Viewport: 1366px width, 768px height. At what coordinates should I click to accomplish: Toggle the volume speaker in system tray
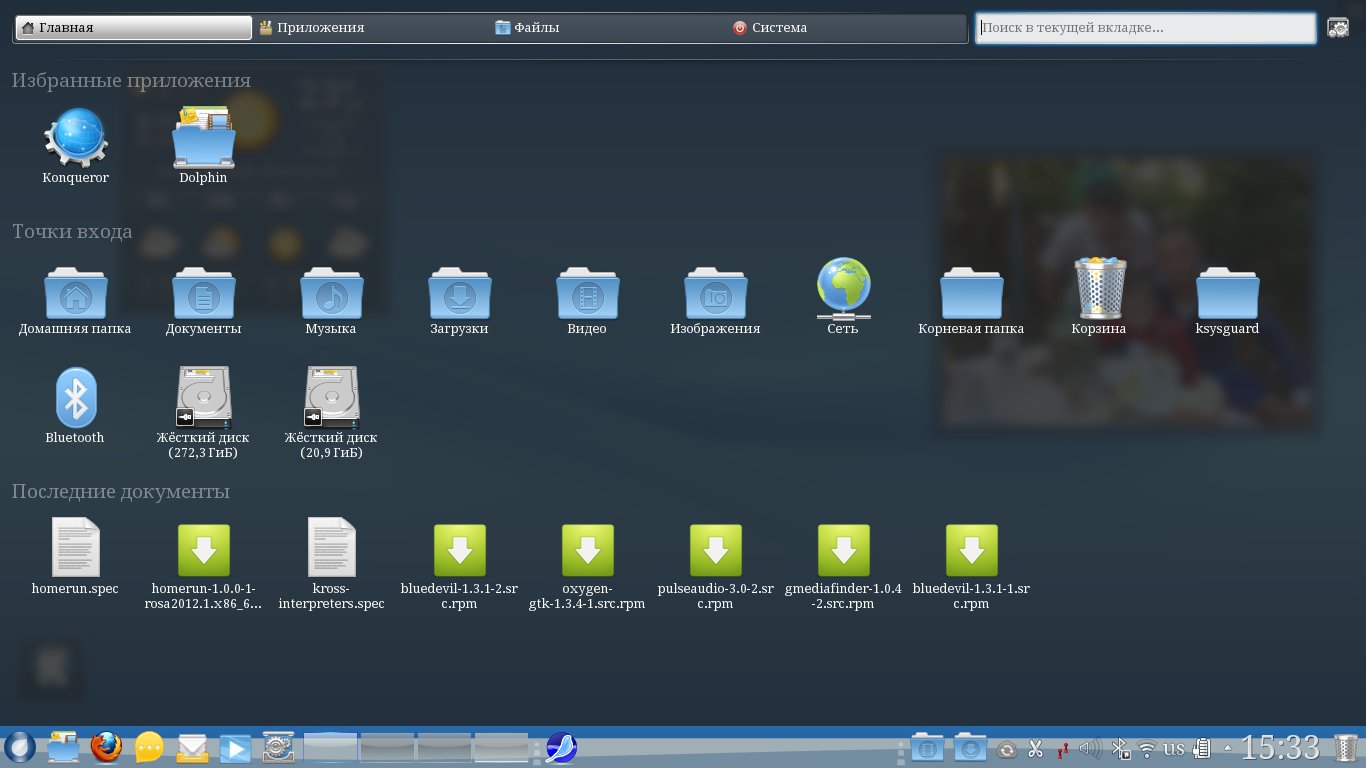1091,748
